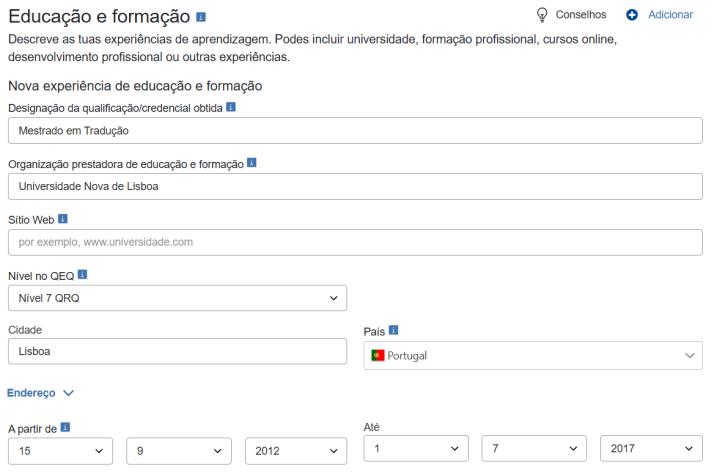Open the start year dropdown showing 2012
720x473 pixels.
(295, 451)
